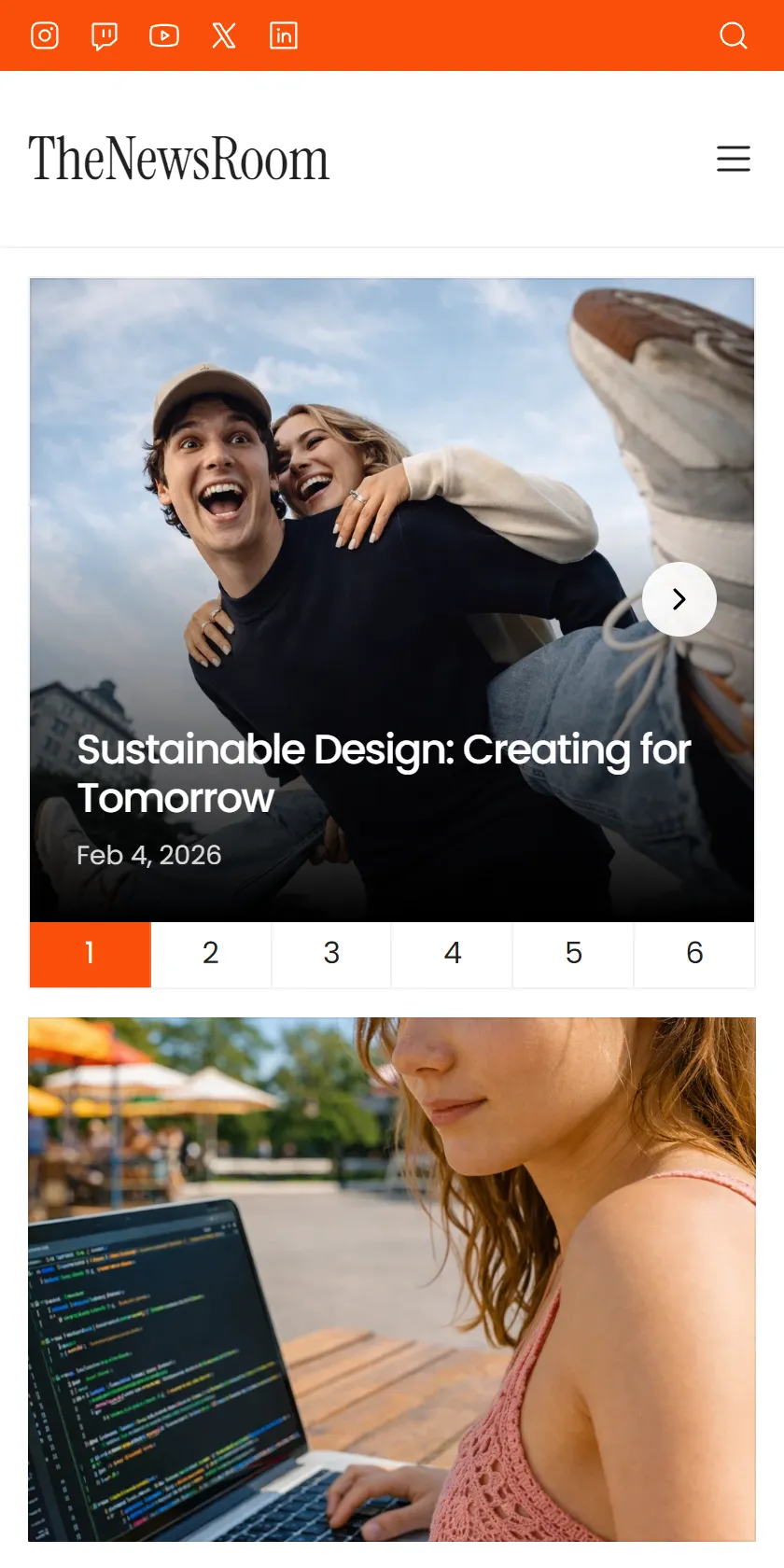The height and width of the screenshot is (1568, 784).
Task: Expand the hamburger navigation menu
Action: point(734,159)
